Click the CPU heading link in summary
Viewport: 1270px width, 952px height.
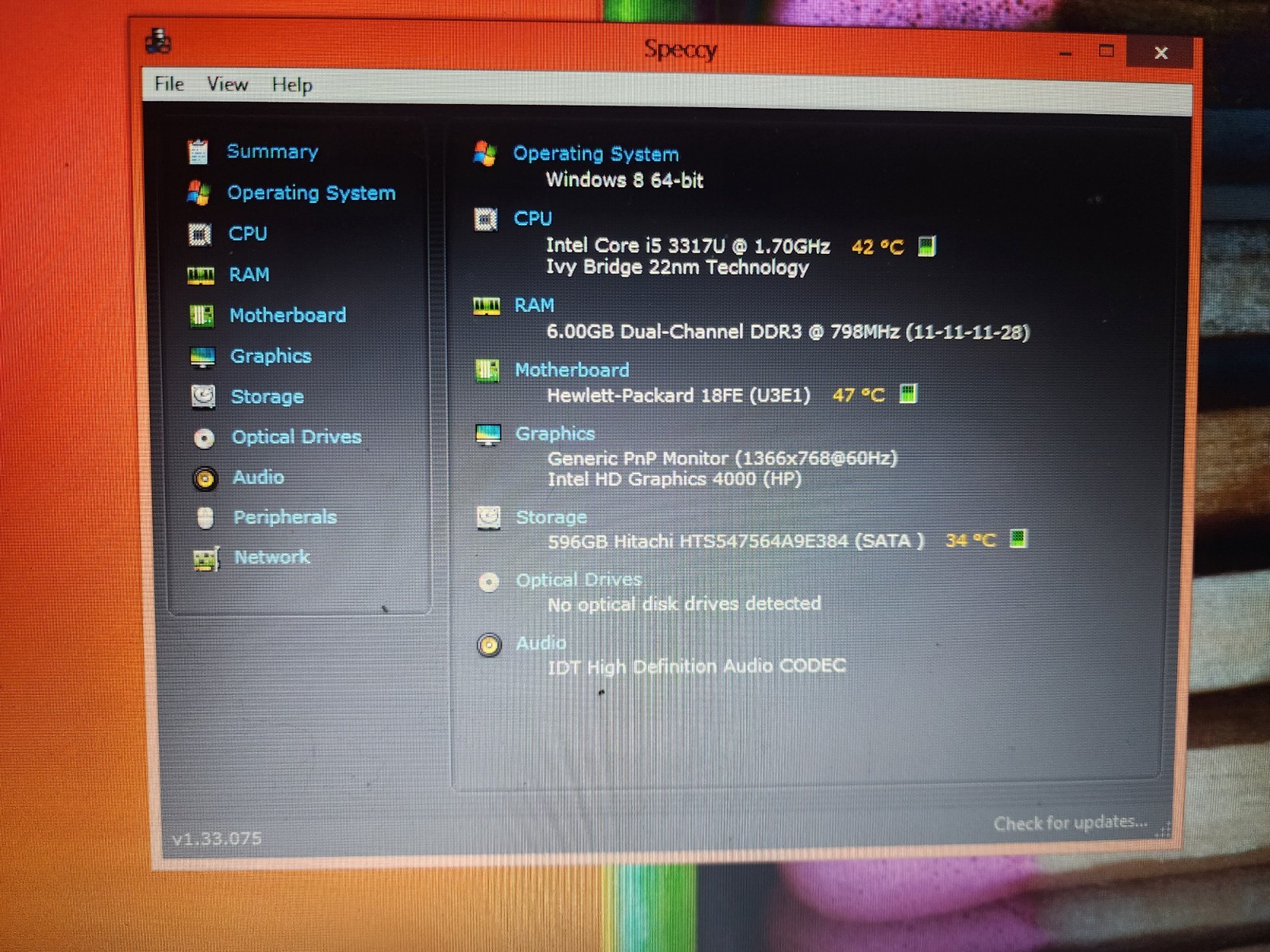[x=533, y=218]
